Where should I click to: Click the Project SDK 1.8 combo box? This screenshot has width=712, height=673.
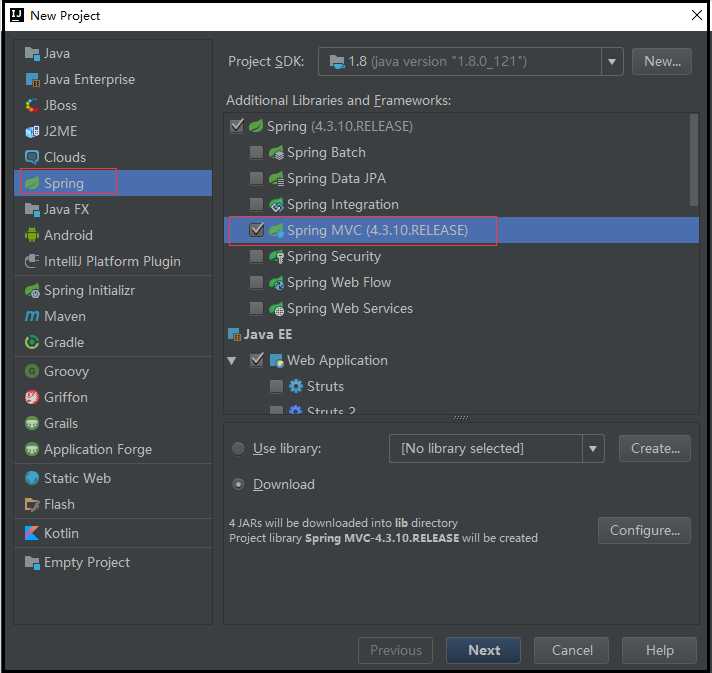click(470, 61)
